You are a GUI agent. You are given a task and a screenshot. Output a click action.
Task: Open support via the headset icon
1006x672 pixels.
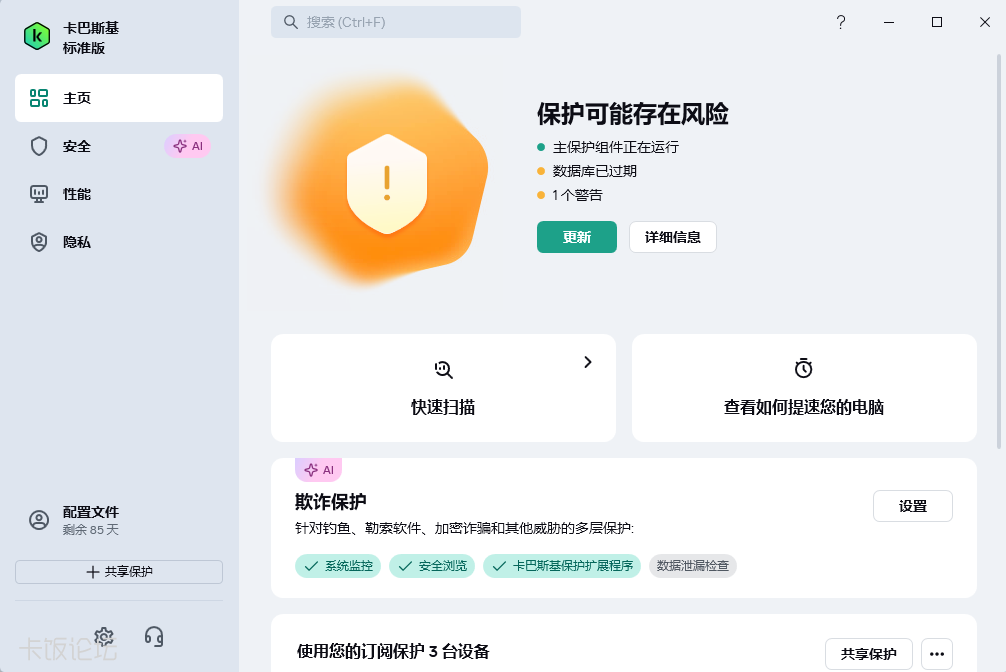pyautogui.click(x=154, y=637)
